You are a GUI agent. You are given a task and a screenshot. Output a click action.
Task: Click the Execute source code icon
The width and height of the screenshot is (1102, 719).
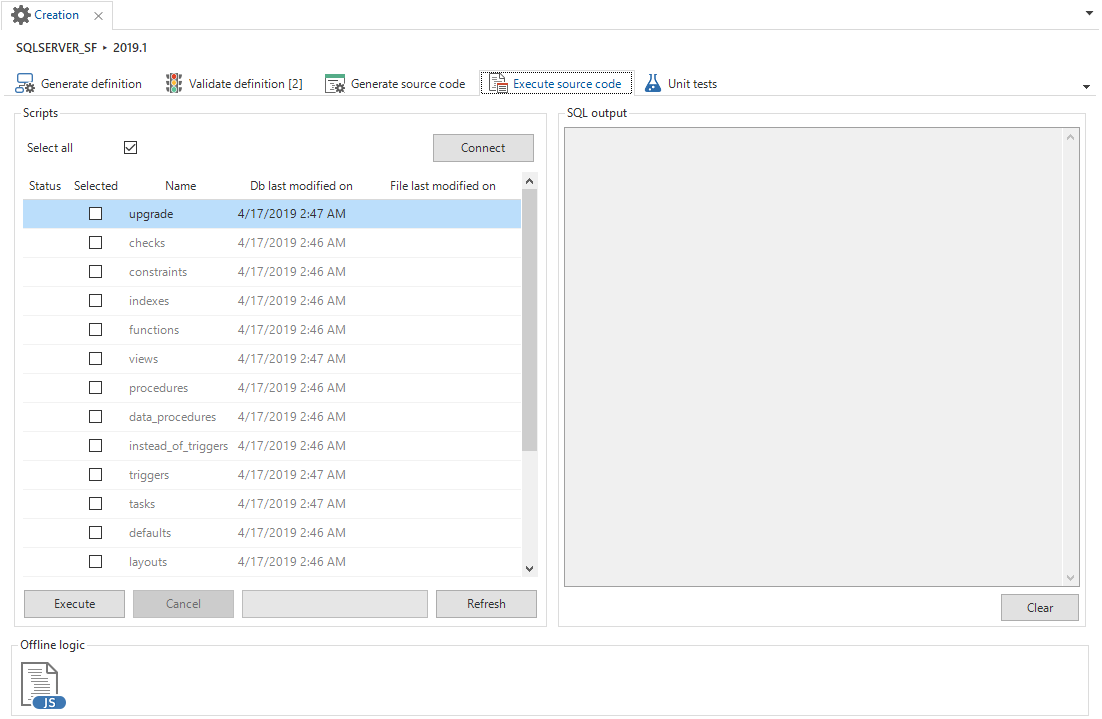pyautogui.click(x=498, y=84)
